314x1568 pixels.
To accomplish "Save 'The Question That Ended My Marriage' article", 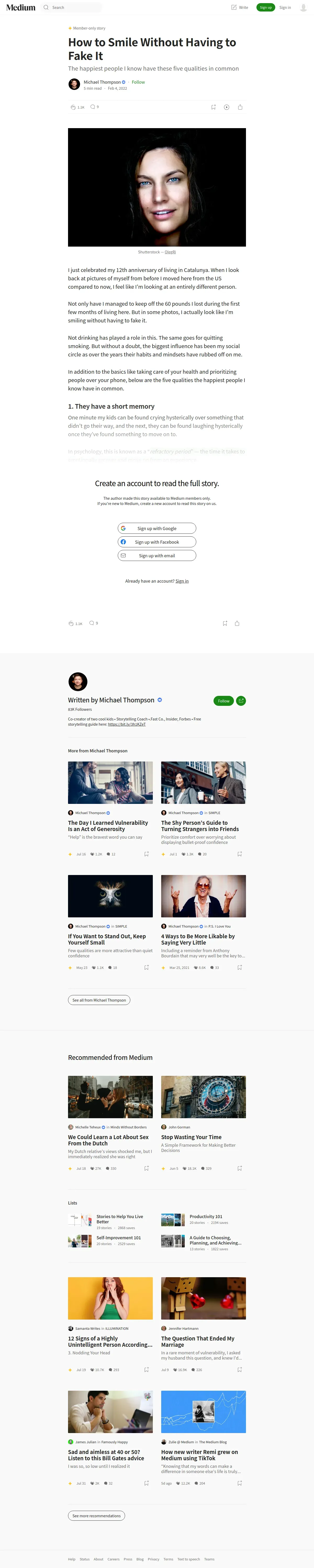I will click(240, 1370).
